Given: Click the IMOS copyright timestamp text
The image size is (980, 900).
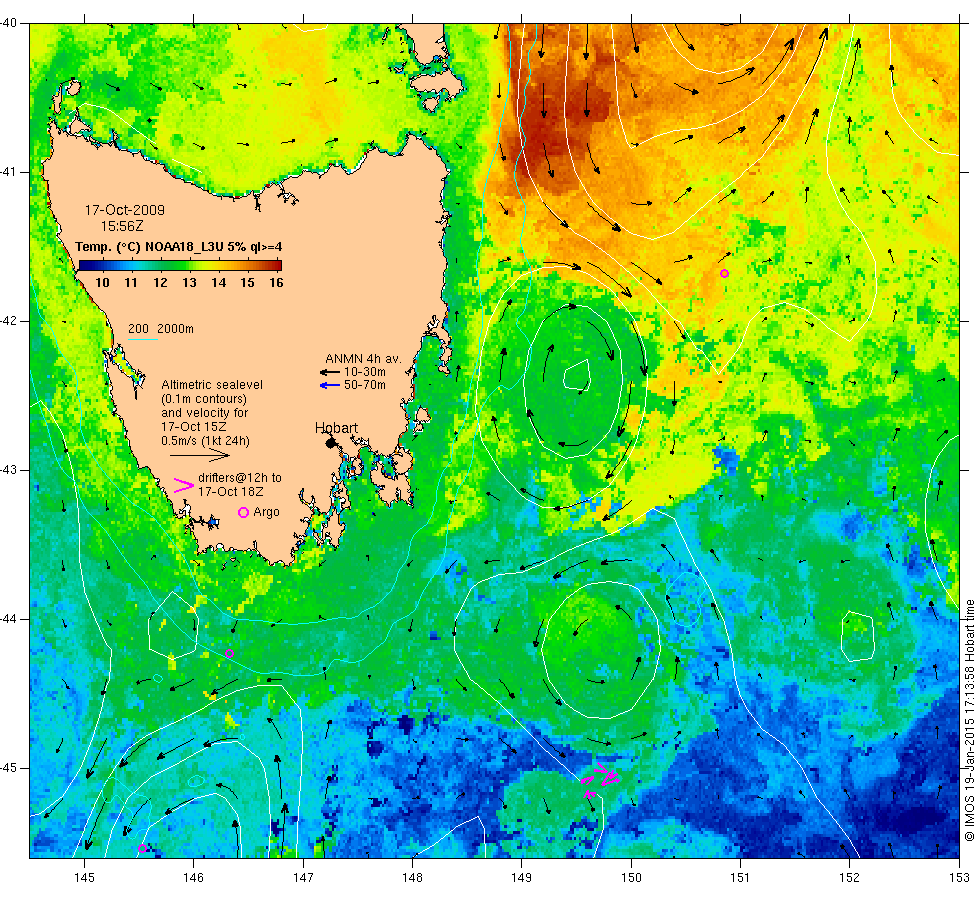Looking at the screenshot, I should (x=969, y=719).
